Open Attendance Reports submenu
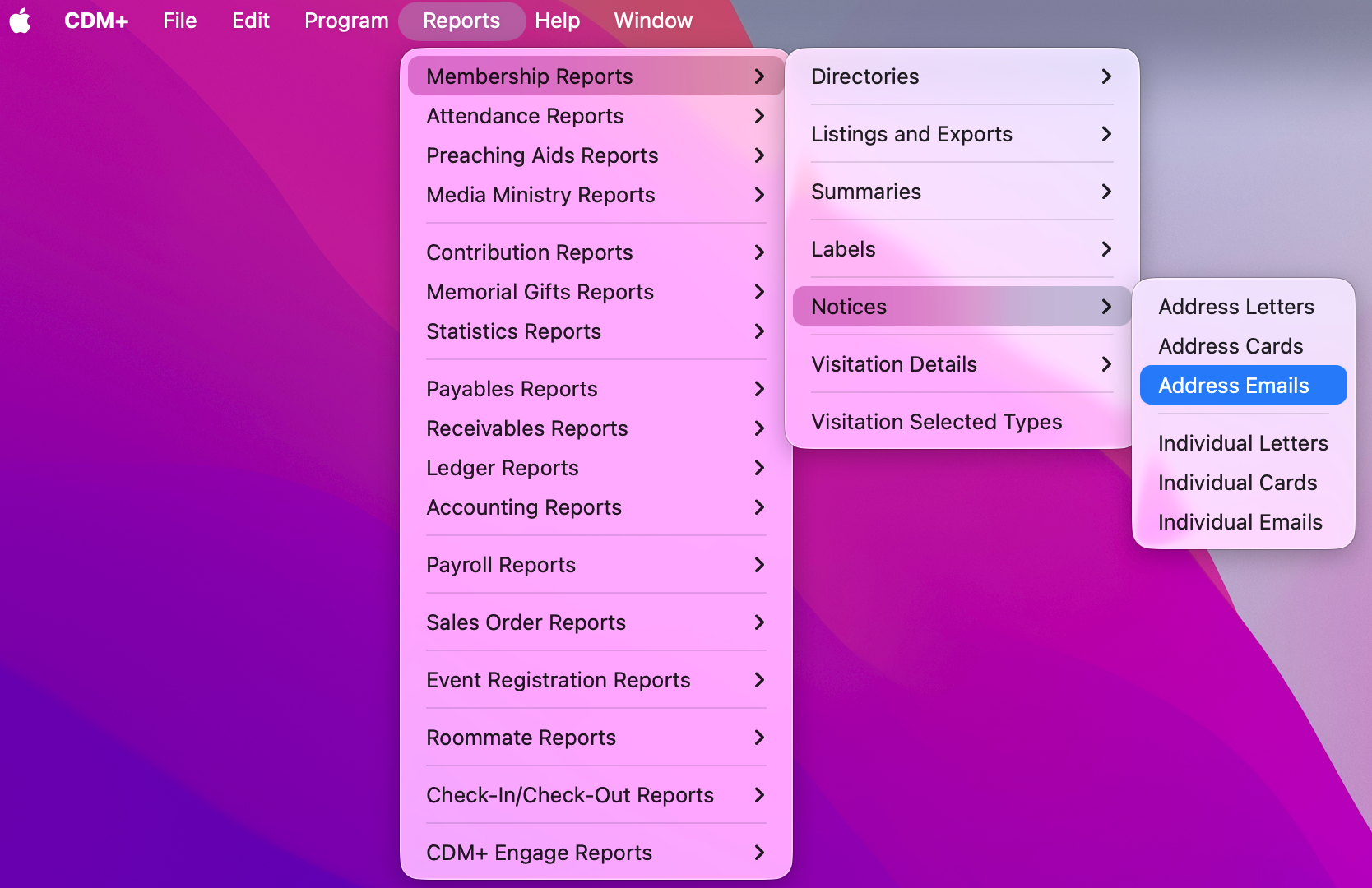 point(596,116)
